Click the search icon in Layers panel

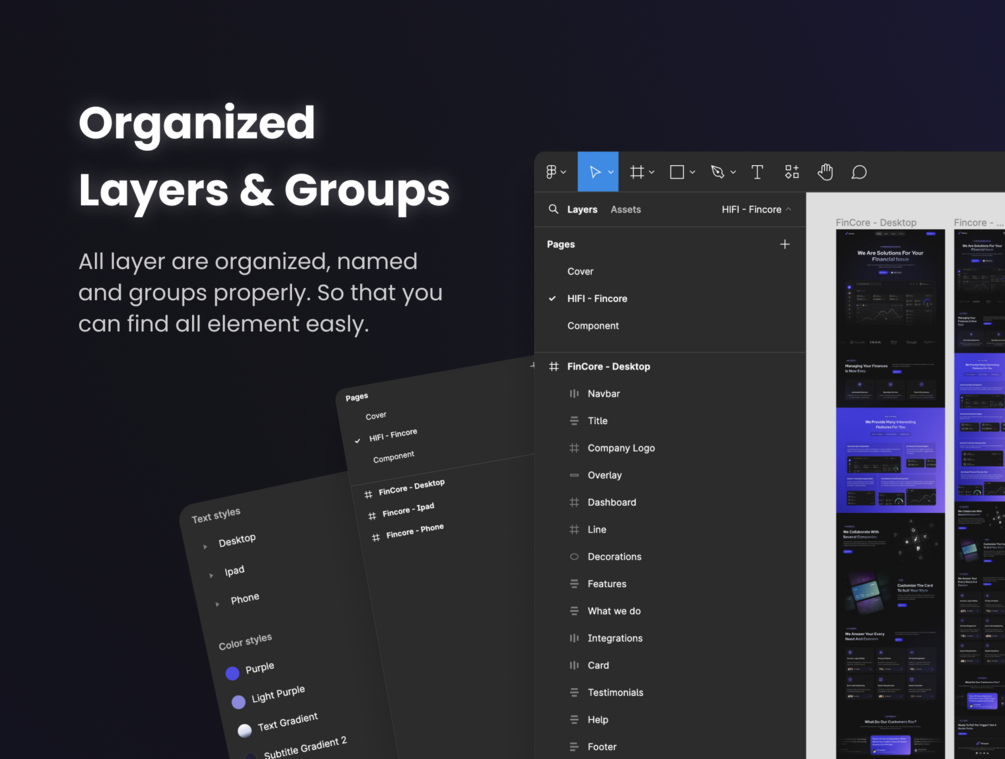(553, 209)
